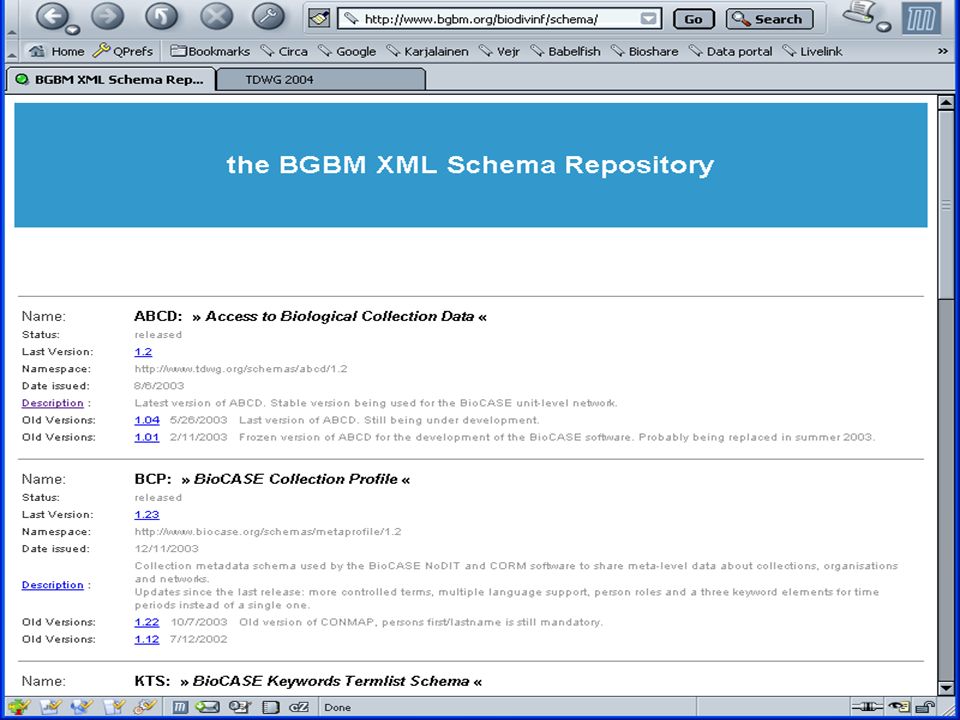
Task: Open Navigator via M icon in status bar
Action: pyautogui.click(x=180, y=707)
